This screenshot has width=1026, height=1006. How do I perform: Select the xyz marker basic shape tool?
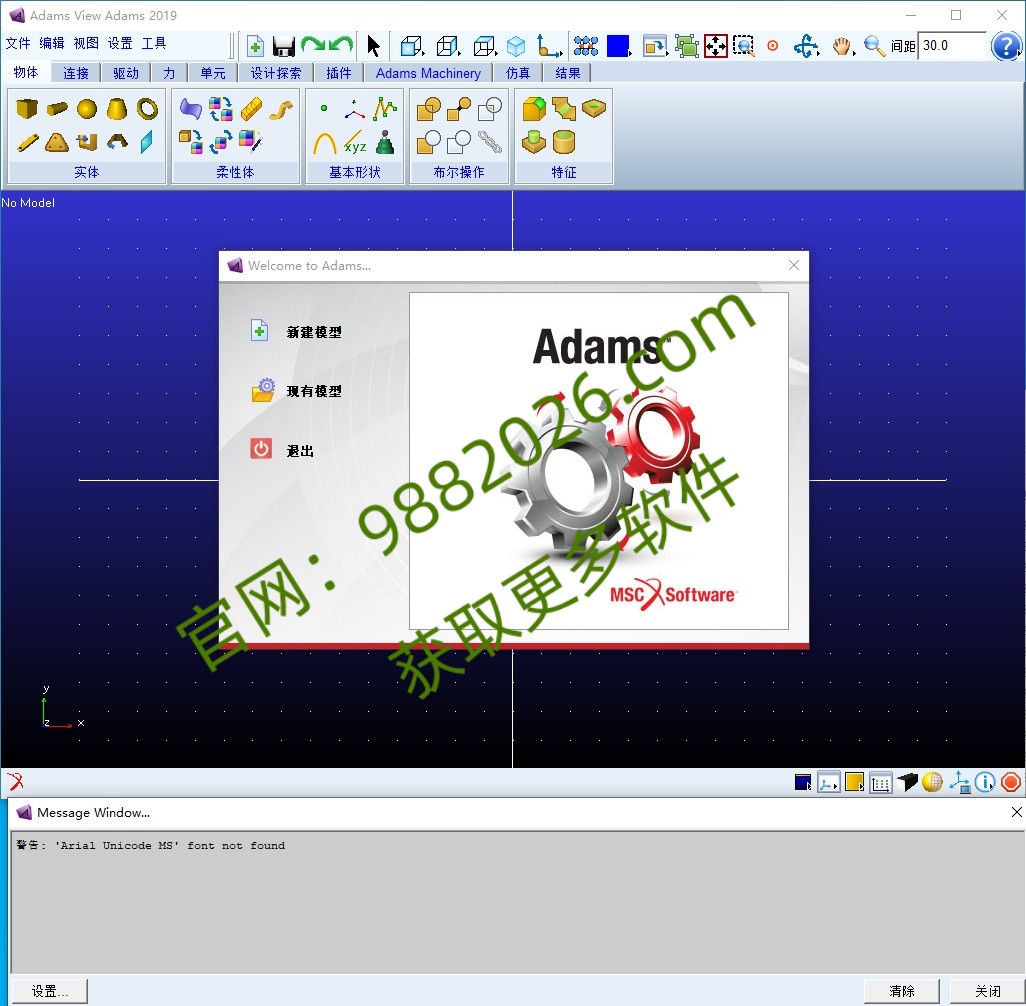point(355,143)
